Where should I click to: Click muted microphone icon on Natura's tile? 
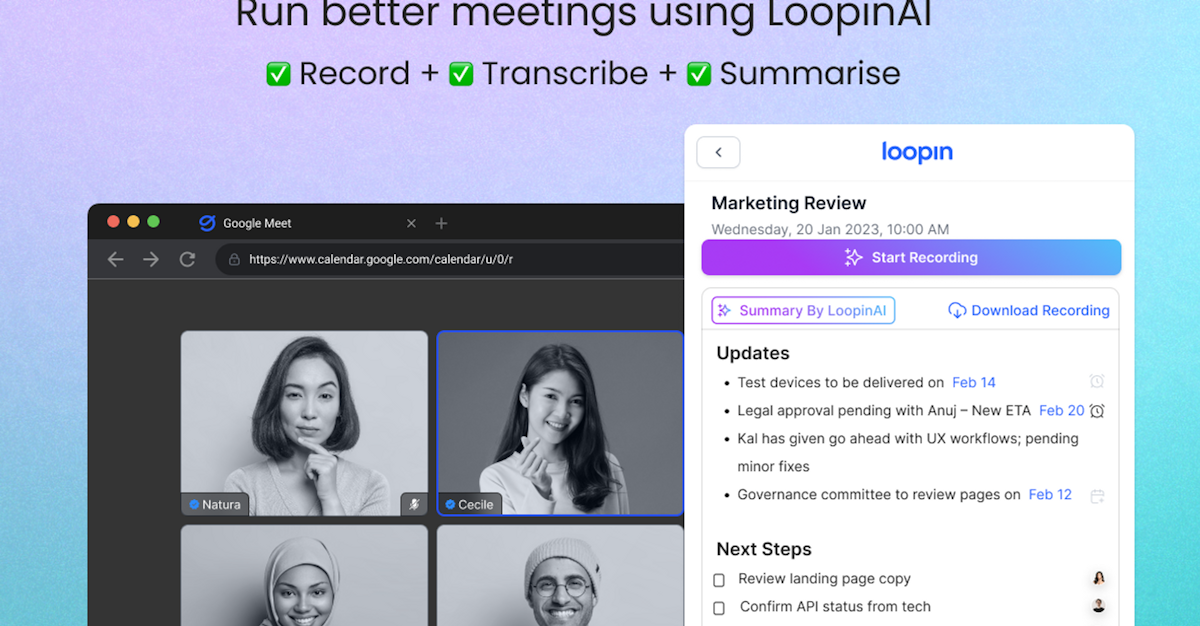414,504
